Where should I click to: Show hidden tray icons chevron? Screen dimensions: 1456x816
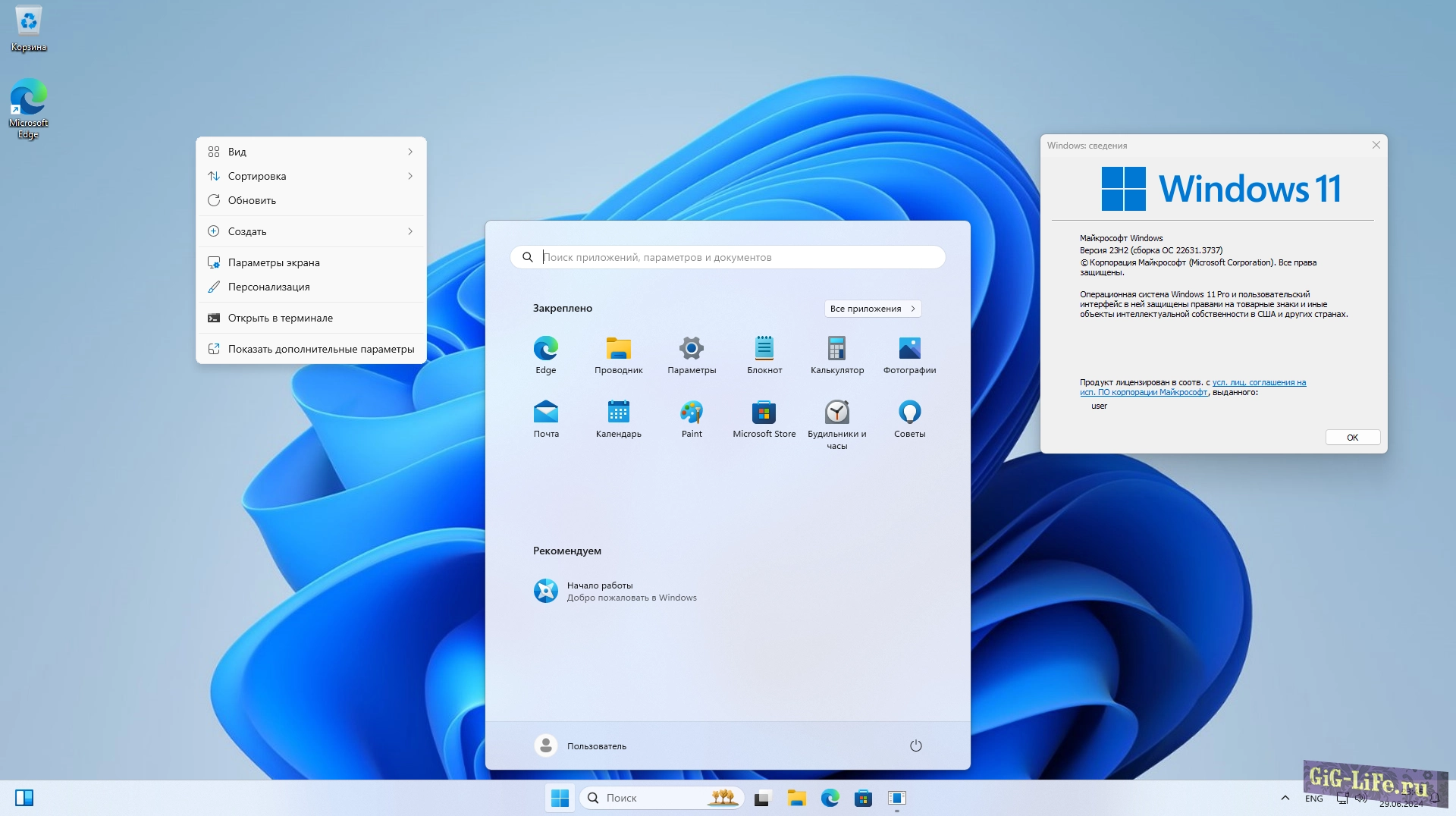(x=1285, y=798)
